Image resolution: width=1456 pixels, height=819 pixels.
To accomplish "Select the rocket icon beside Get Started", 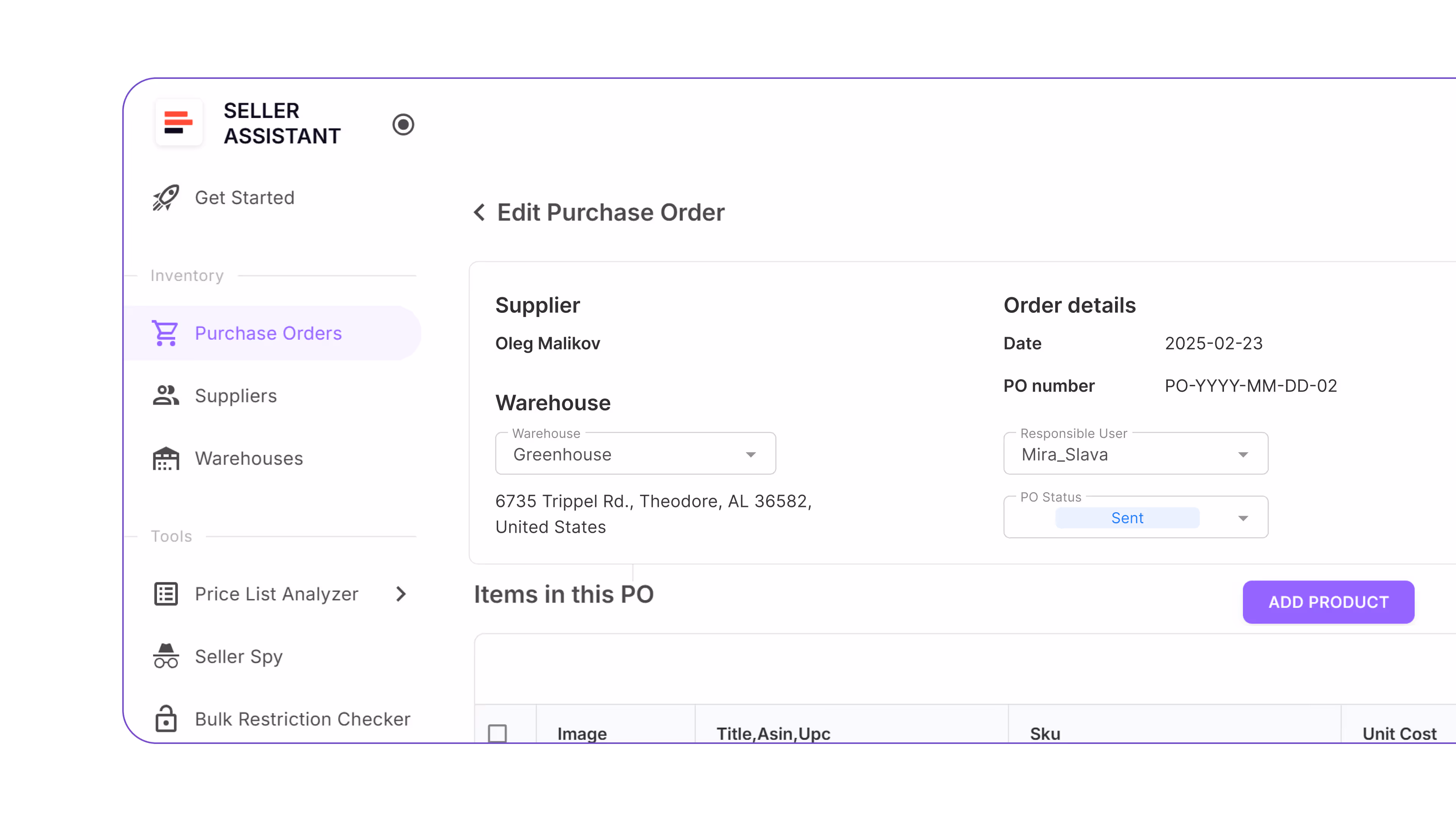I will (x=165, y=197).
